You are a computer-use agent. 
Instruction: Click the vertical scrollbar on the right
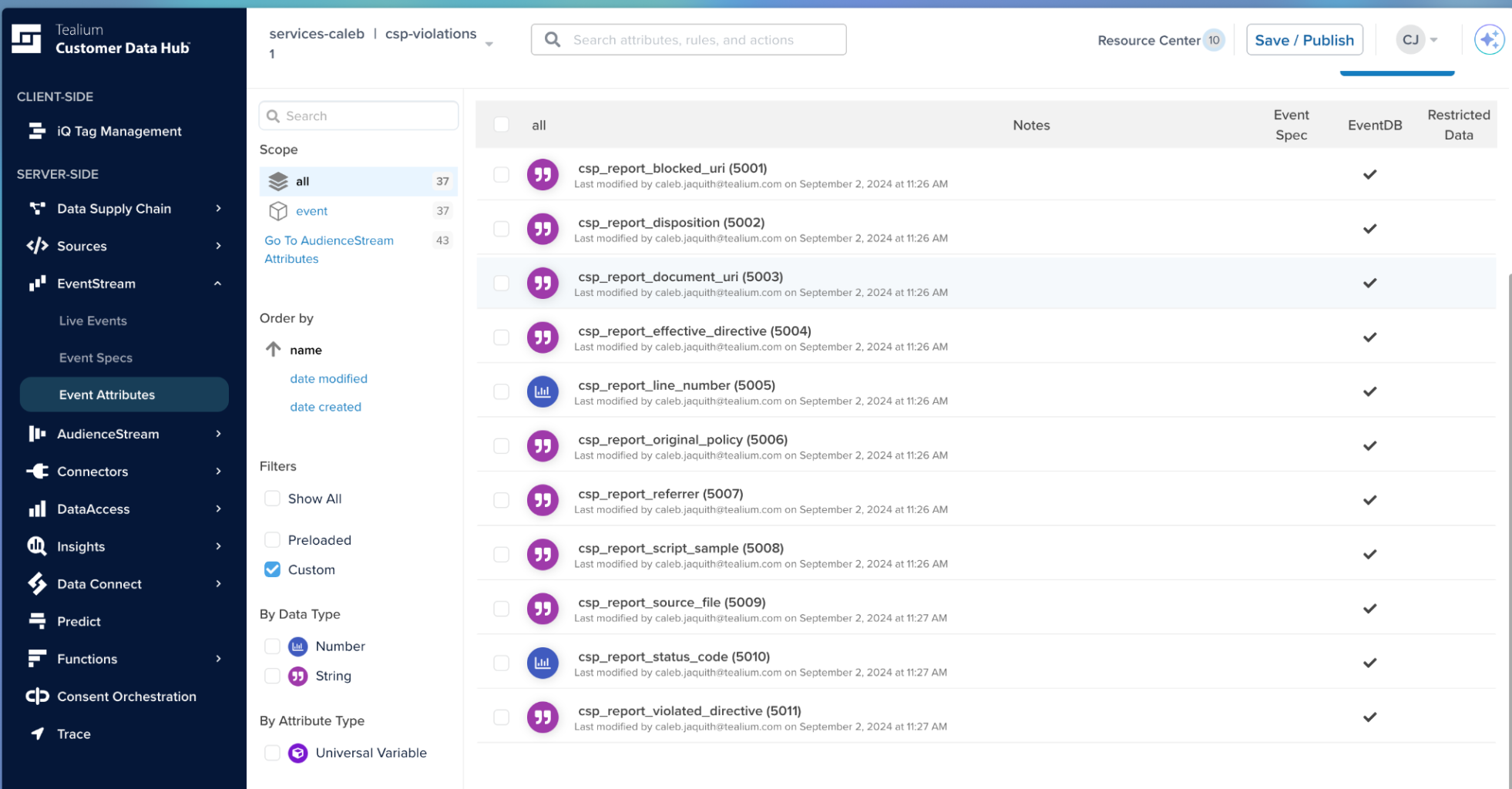1509,530
